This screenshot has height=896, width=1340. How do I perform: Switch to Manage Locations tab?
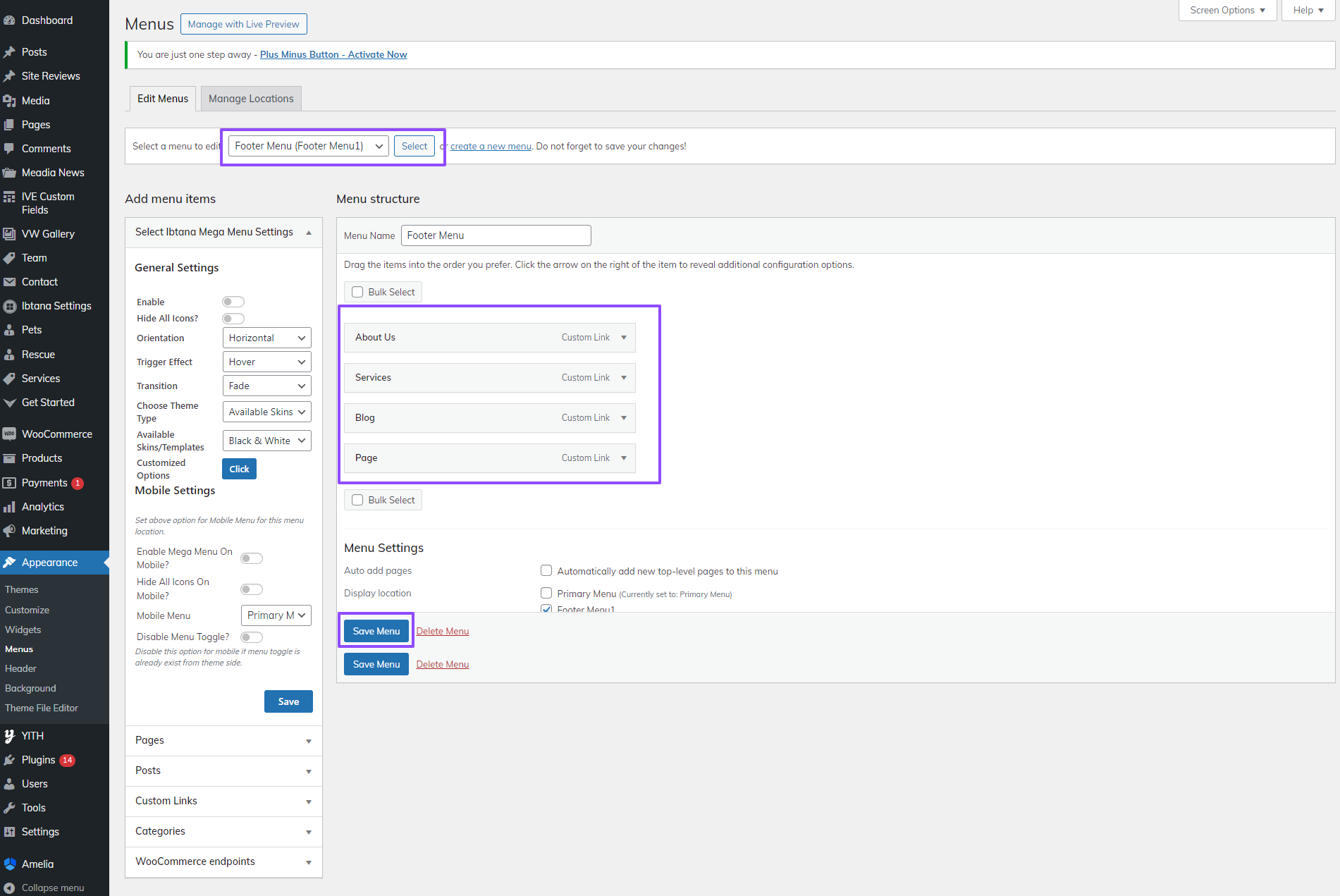click(x=251, y=99)
